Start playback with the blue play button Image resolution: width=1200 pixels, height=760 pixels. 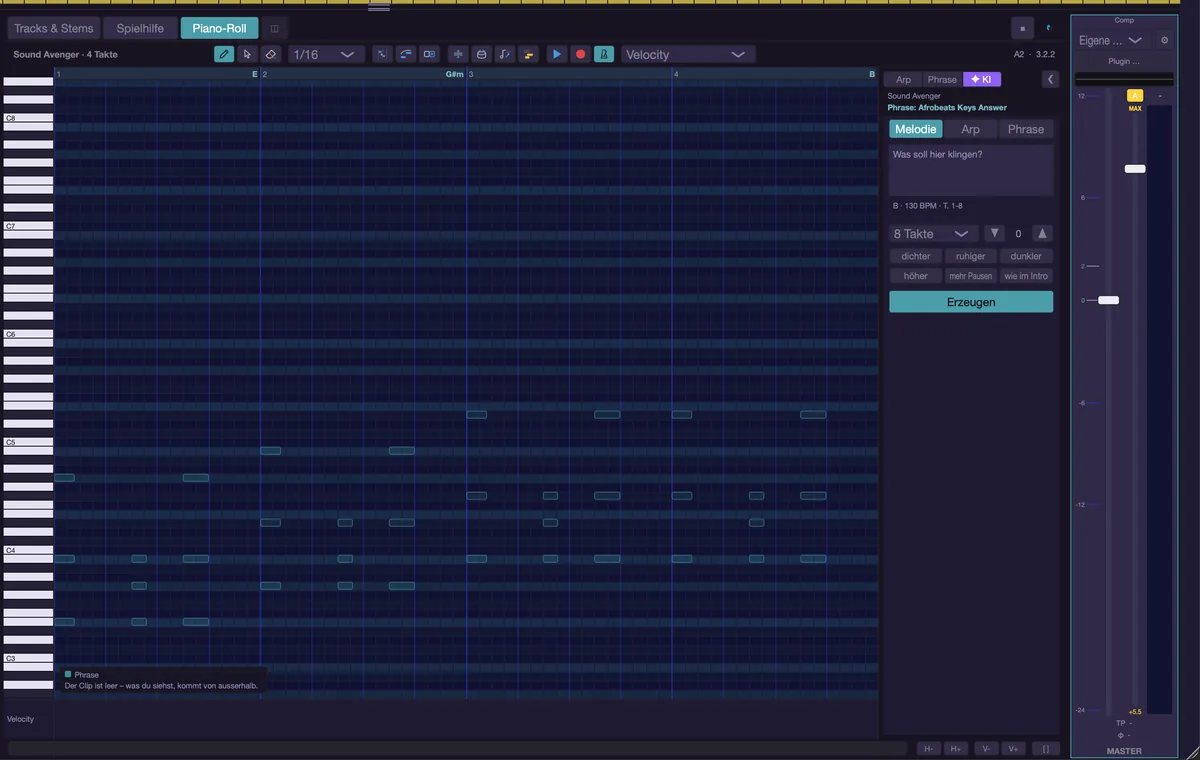click(x=557, y=54)
